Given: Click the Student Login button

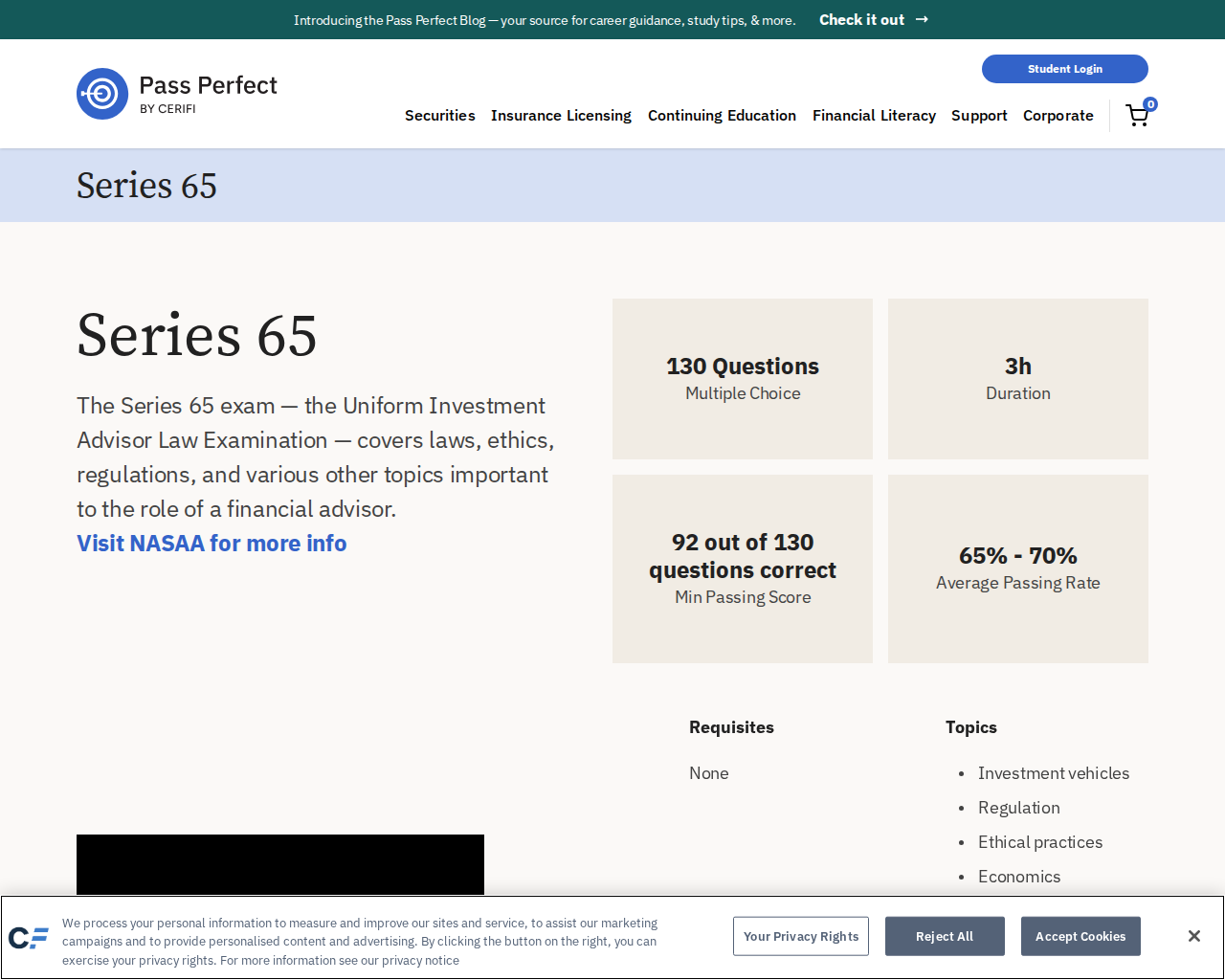Looking at the screenshot, I should pos(1064,68).
